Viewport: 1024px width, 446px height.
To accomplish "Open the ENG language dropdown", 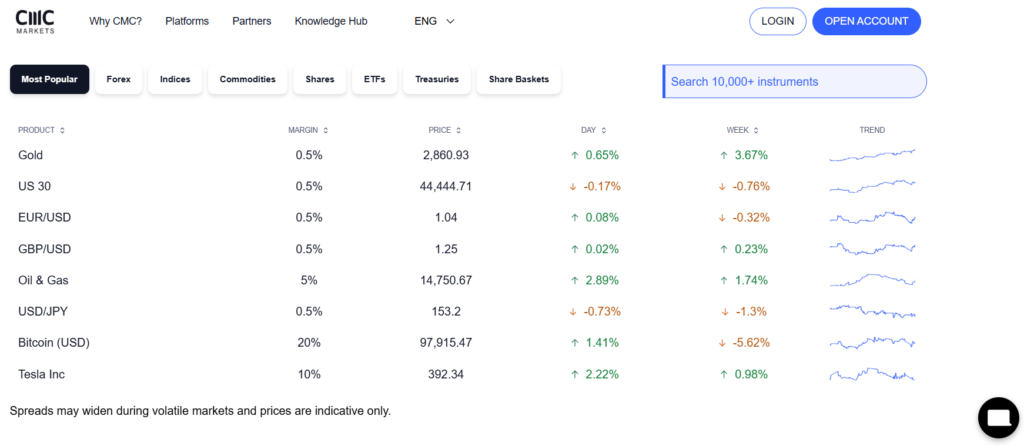I will click(x=434, y=21).
